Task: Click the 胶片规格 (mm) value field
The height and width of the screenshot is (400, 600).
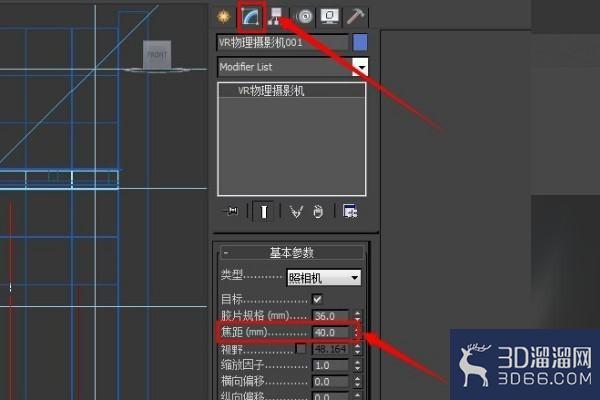Action: pos(331,316)
